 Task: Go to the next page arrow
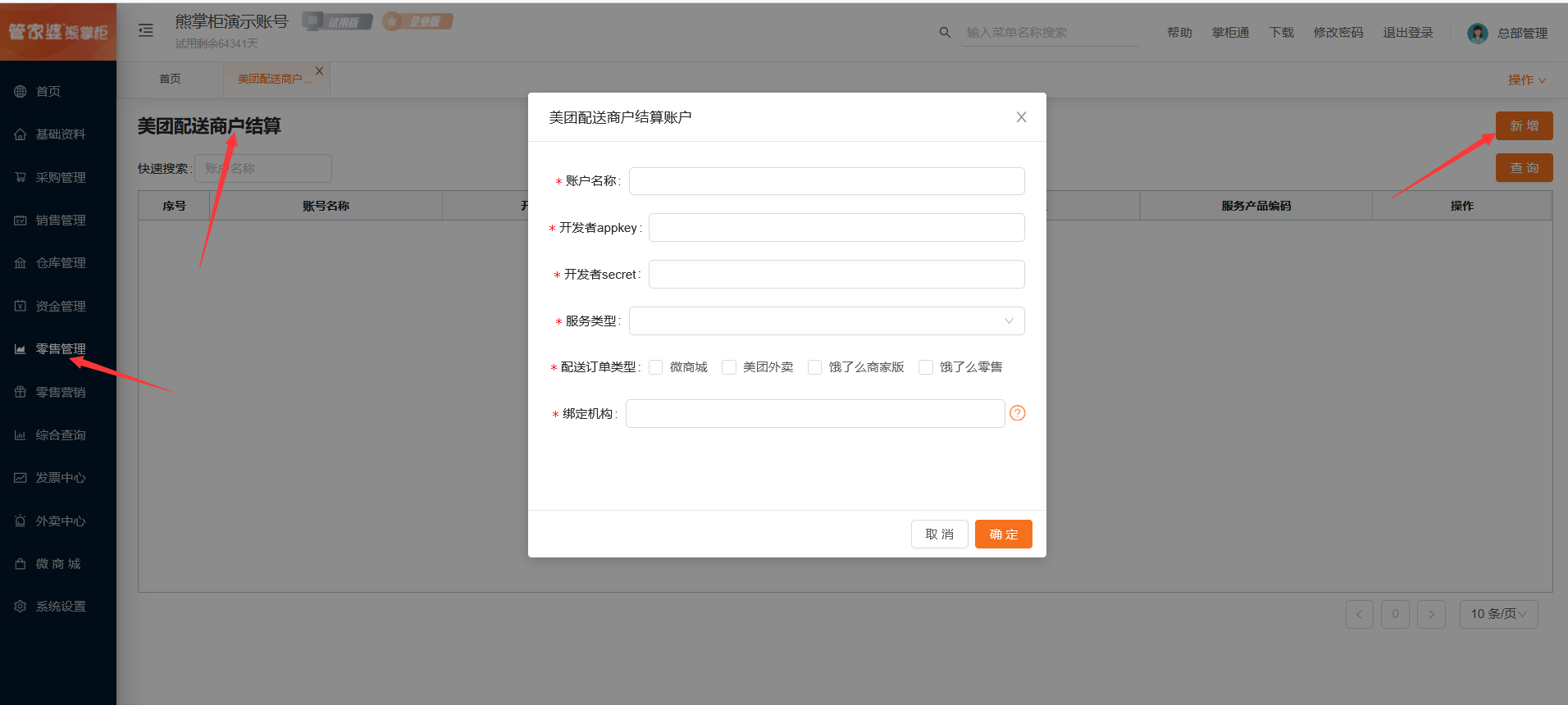tap(1431, 614)
